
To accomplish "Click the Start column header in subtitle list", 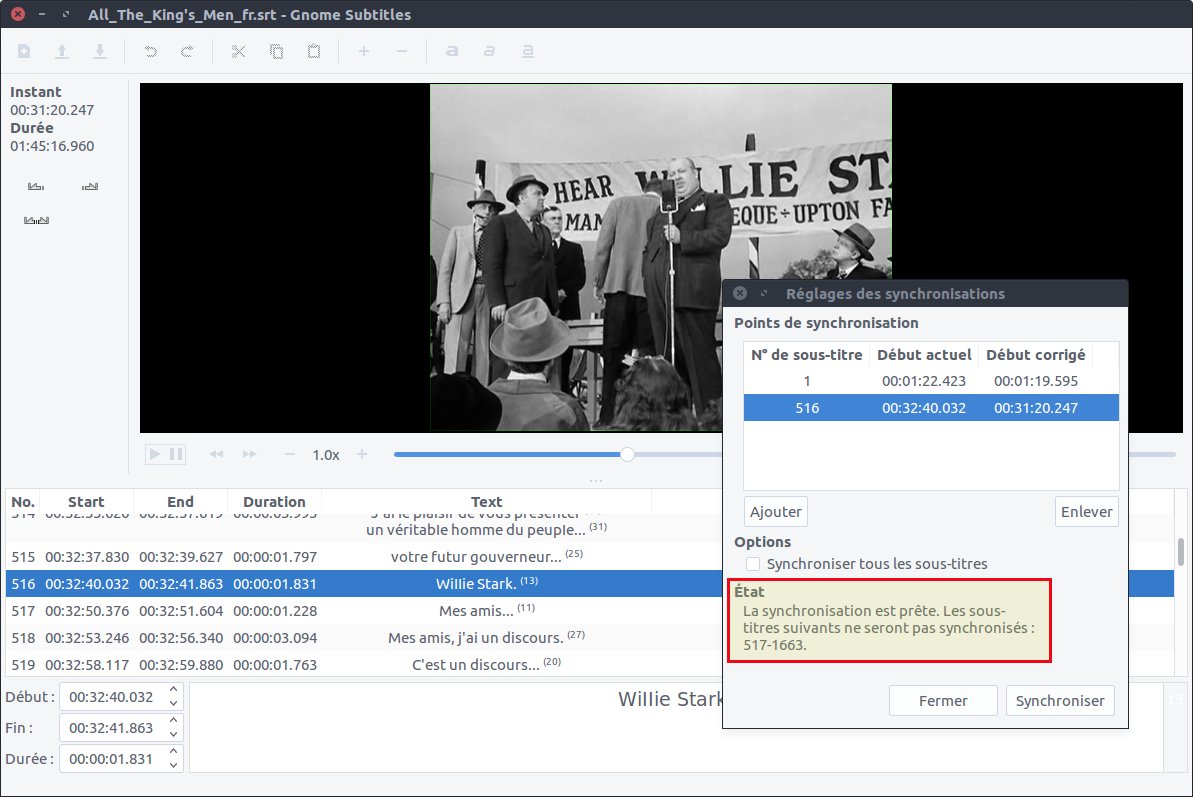I will click(x=86, y=502).
